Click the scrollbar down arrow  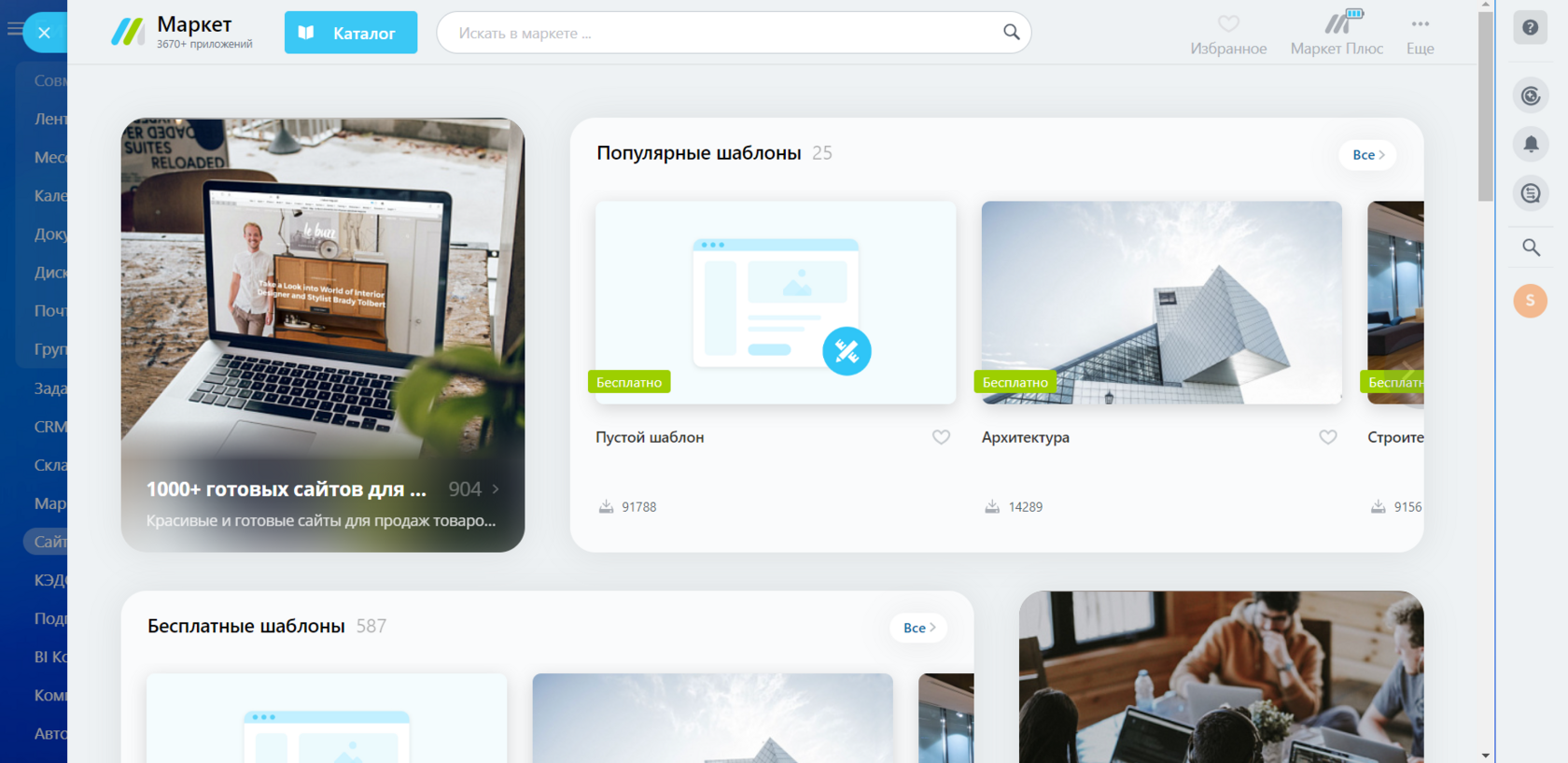point(1486,756)
